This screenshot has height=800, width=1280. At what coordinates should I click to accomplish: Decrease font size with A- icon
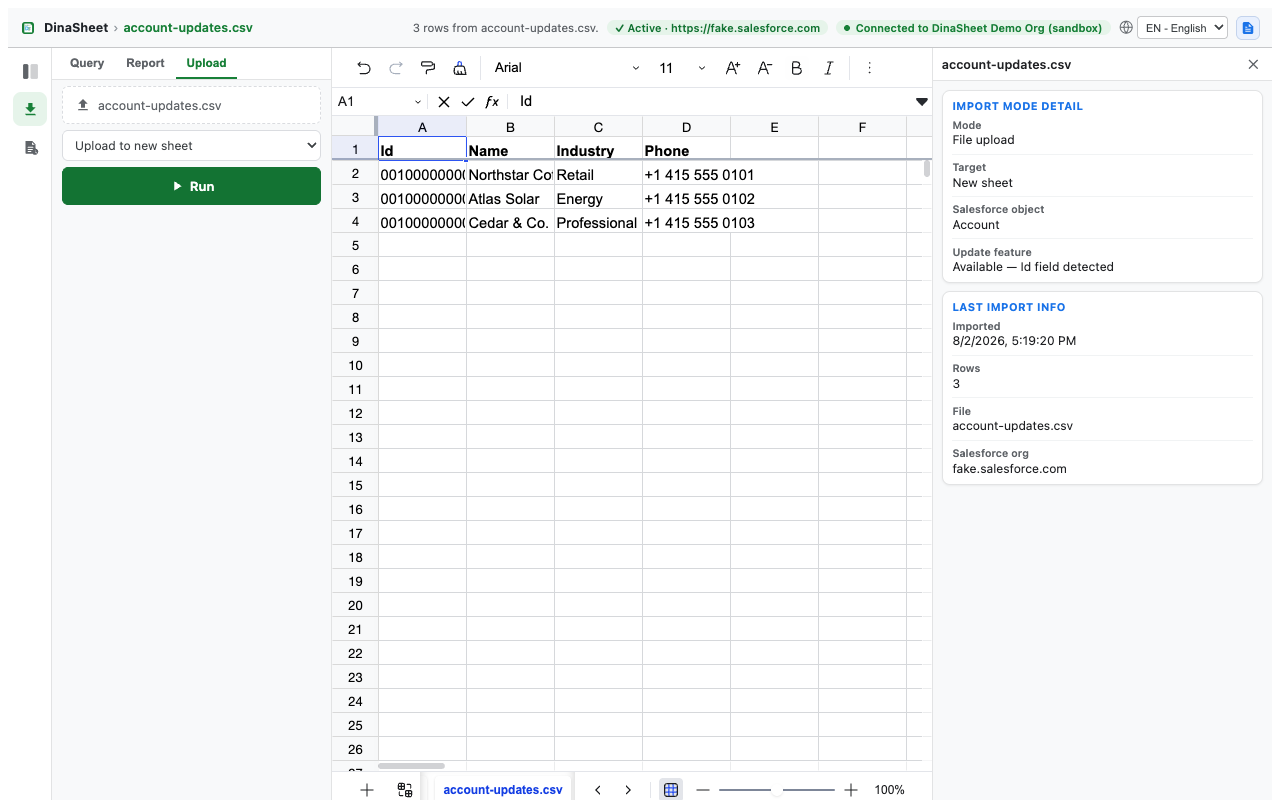tap(765, 68)
